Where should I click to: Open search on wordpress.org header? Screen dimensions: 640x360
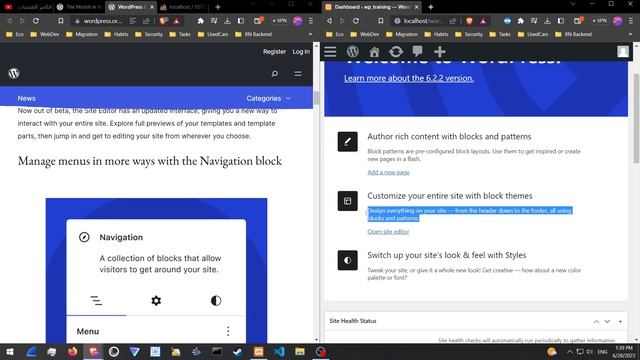275,73
